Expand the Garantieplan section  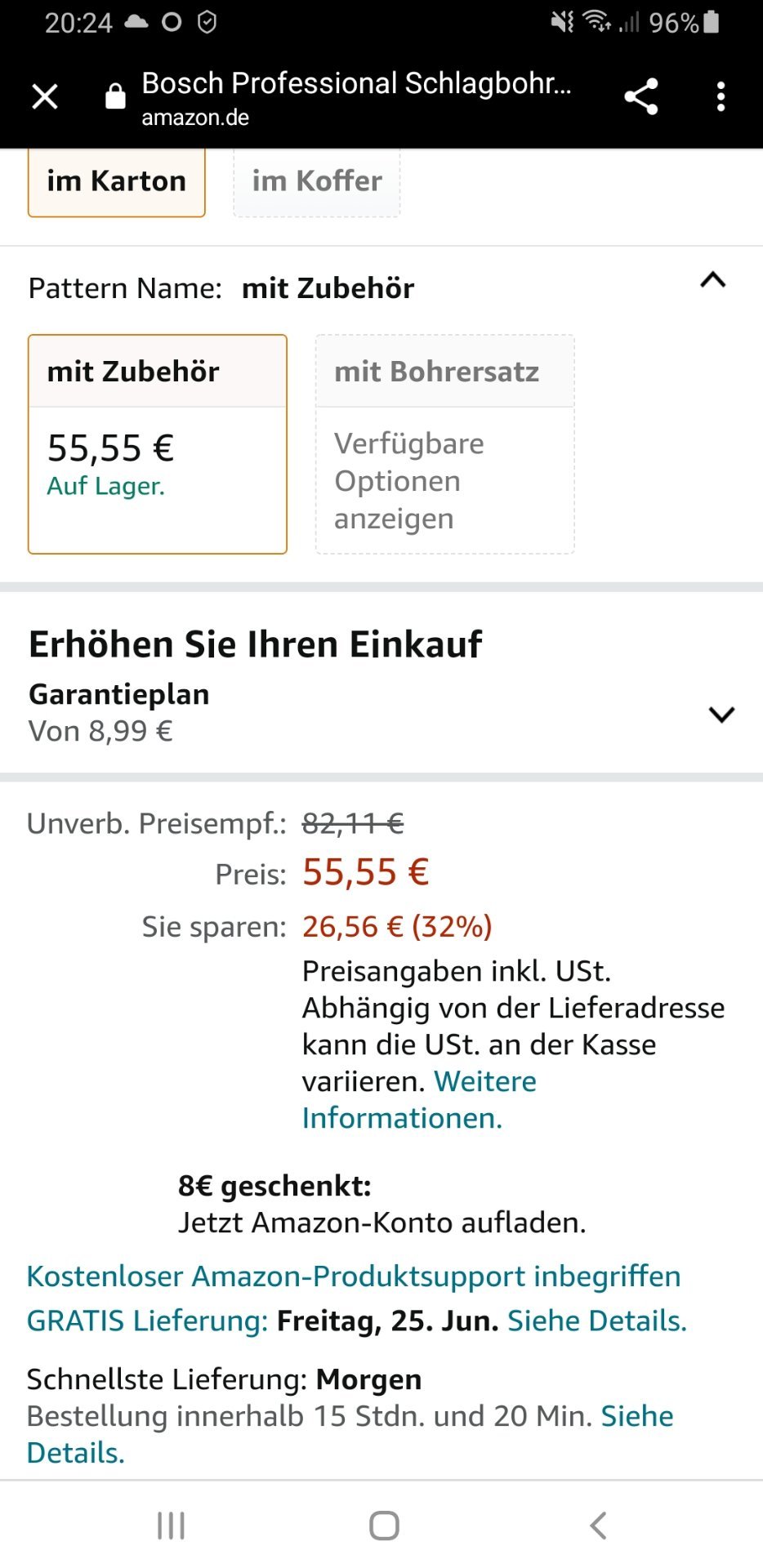[x=721, y=715]
